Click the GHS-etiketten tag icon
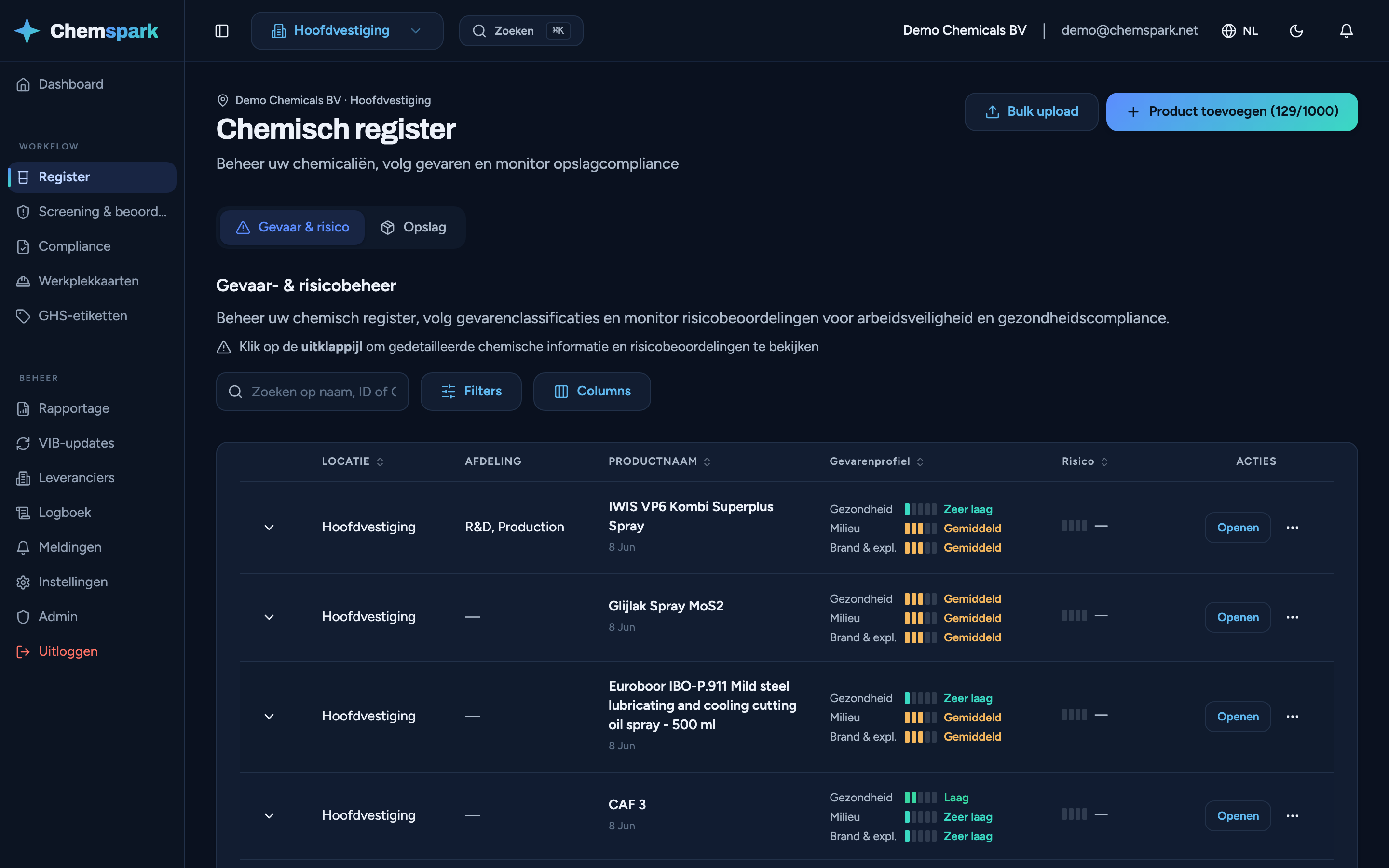 (x=23, y=316)
